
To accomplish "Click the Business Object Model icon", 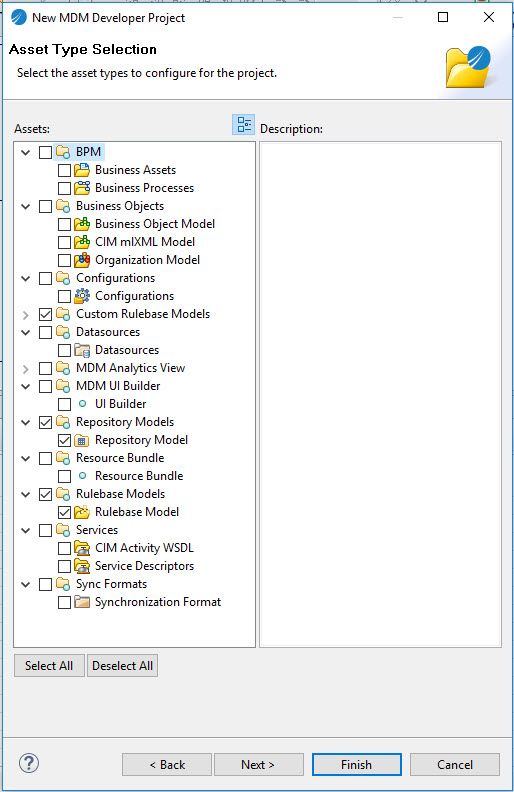I will 82,224.
